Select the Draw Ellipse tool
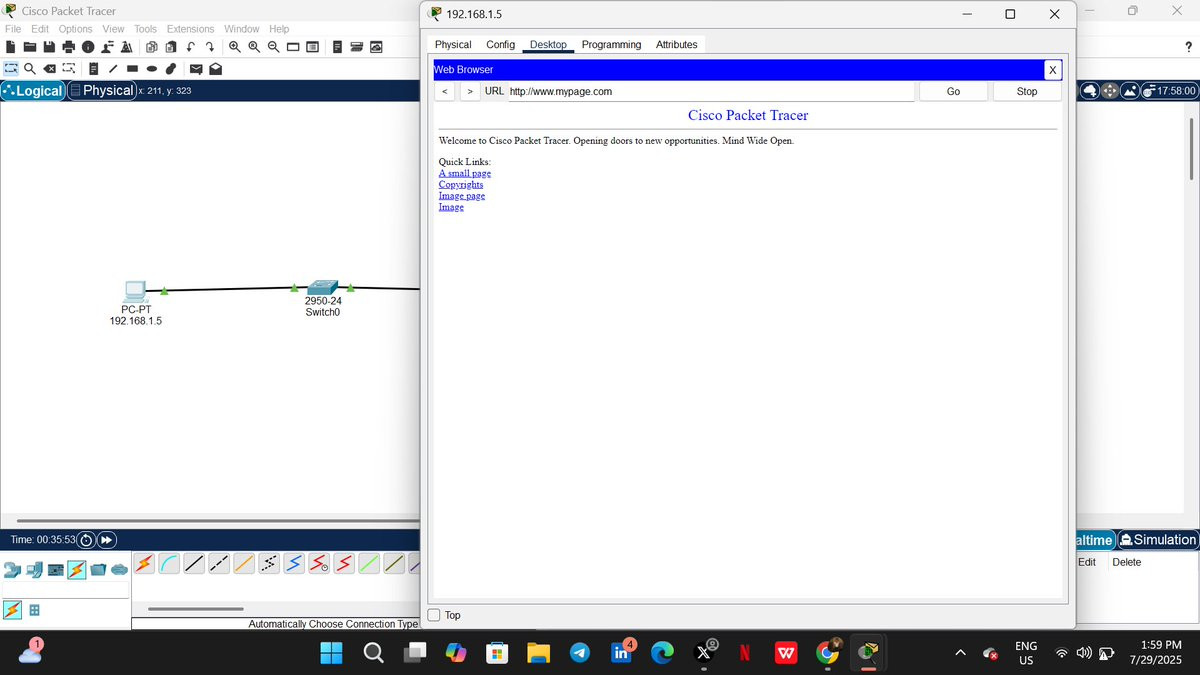The height and width of the screenshot is (675, 1200). pyautogui.click(x=152, y=68)
